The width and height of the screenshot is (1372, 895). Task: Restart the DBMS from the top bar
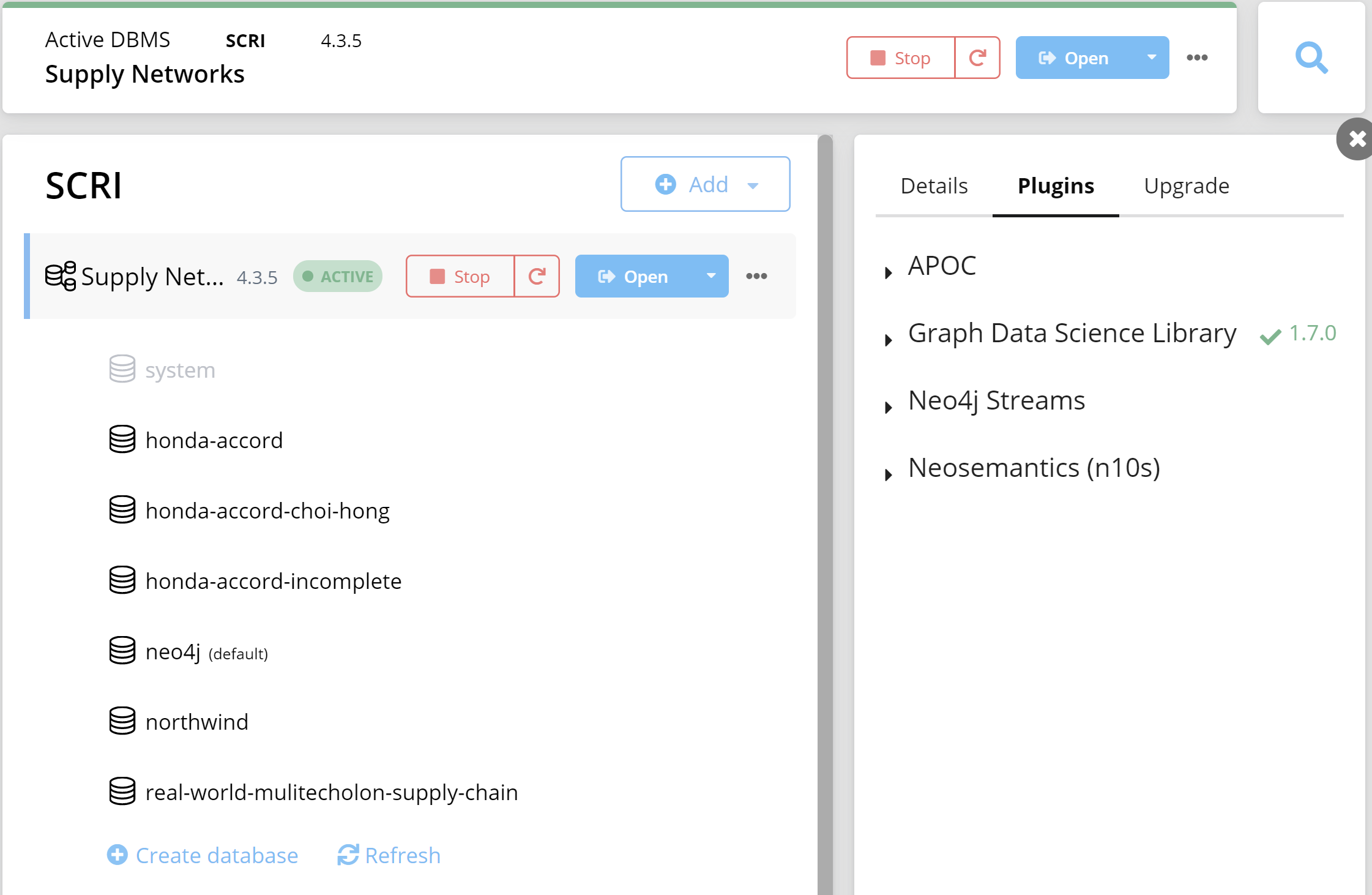click(977, 58)
